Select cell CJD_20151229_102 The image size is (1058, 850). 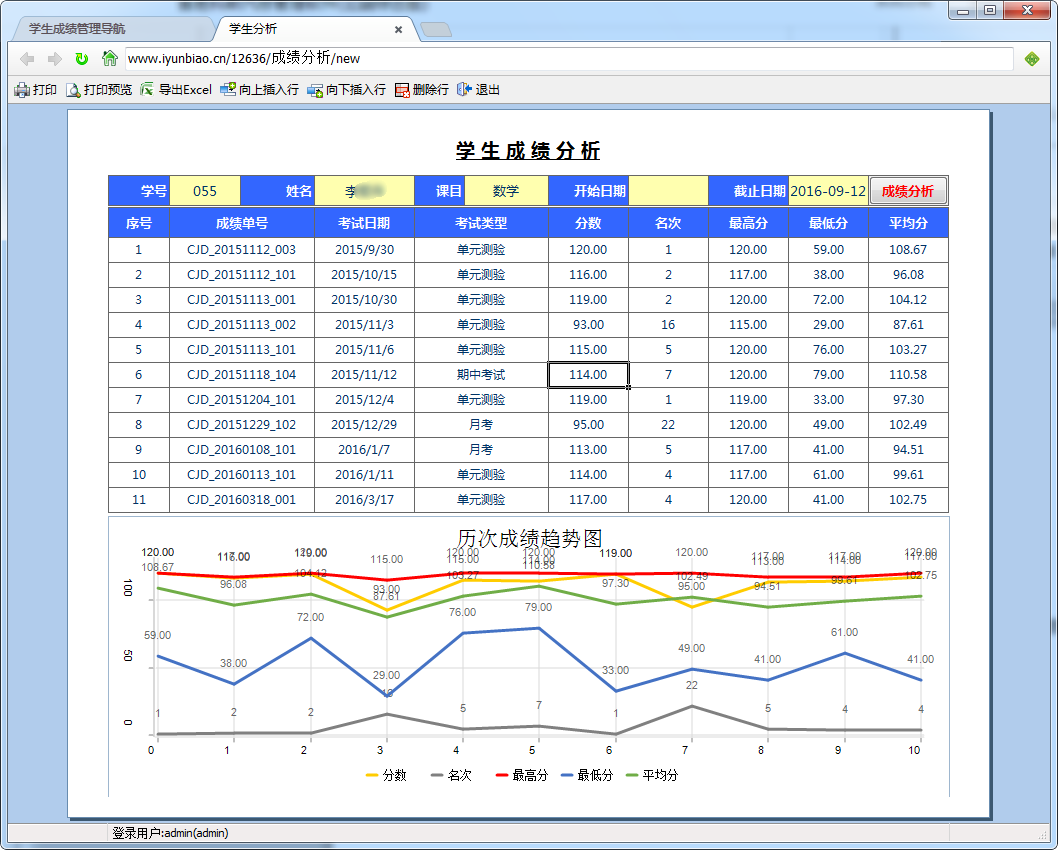click(242, 424)
